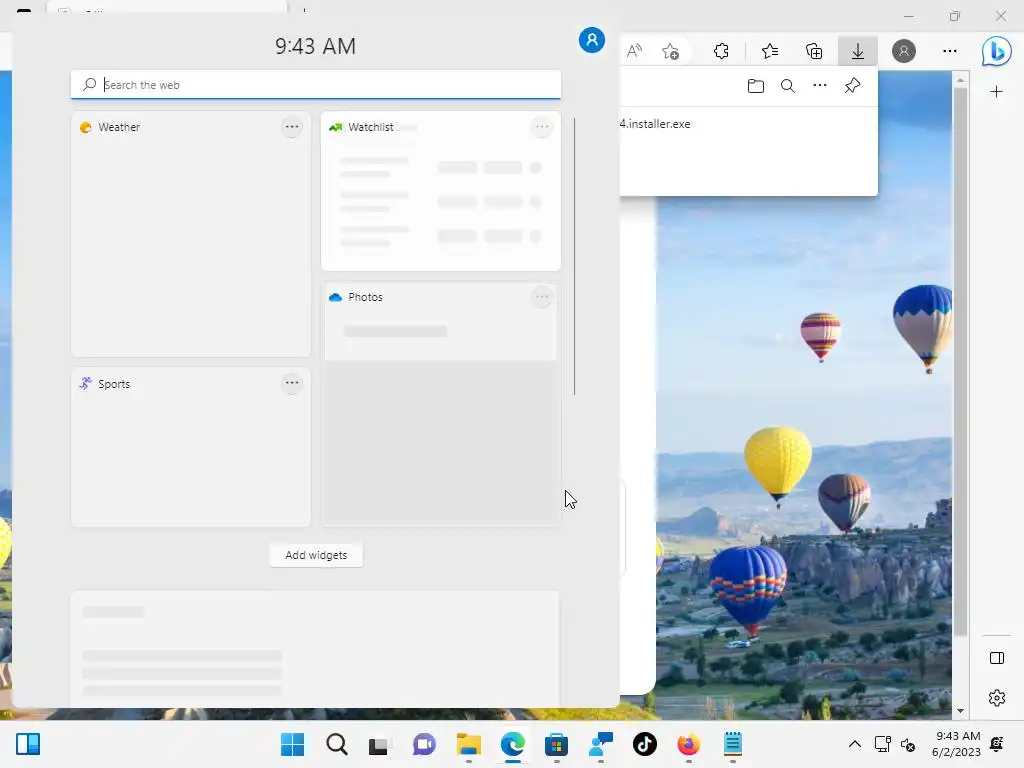The image size is (1024, 768).
Task: Open the Windows Start menu
Action: click(x=293, y=744)
